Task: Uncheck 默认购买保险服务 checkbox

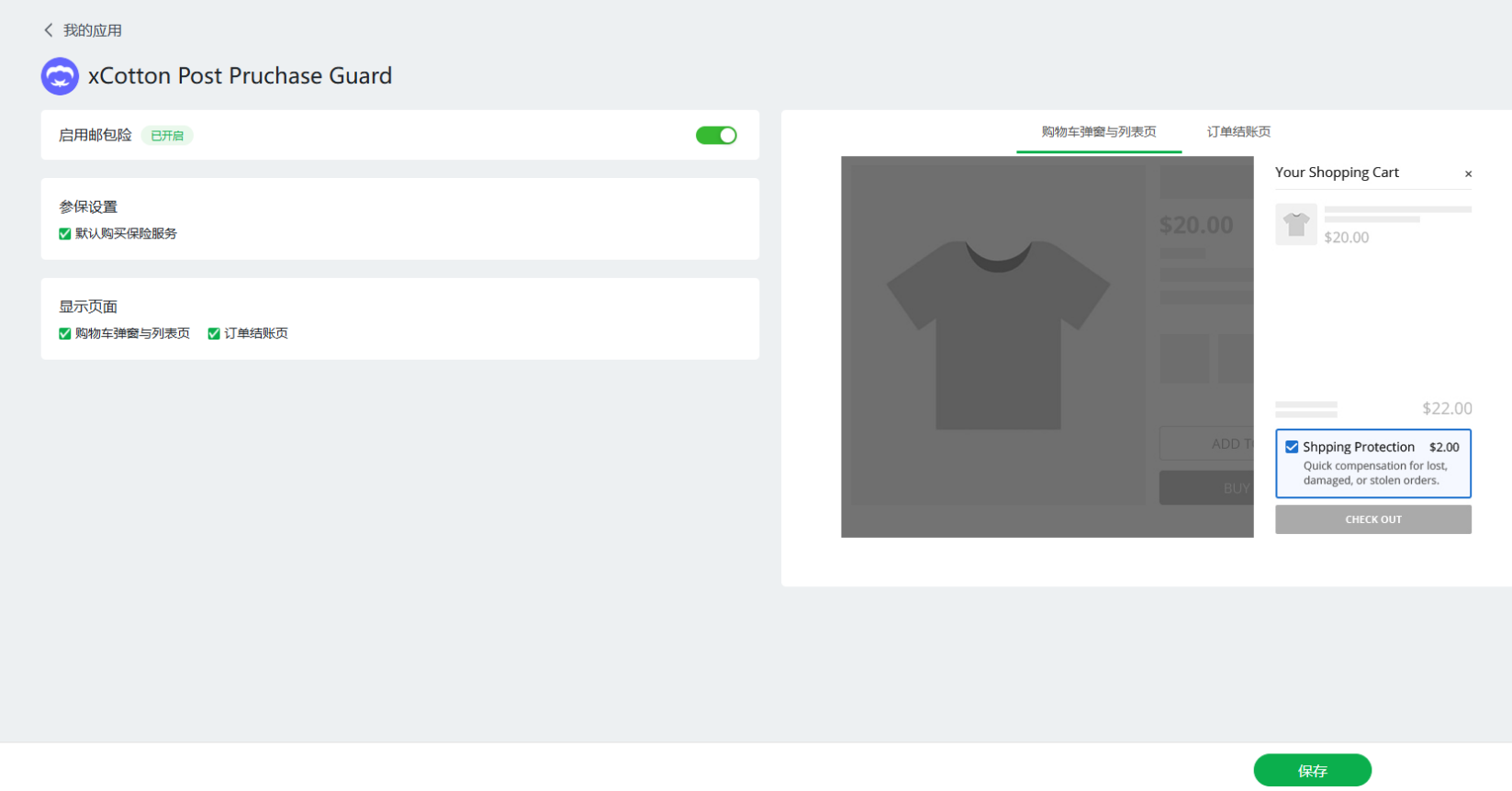Action: pyautogui.click(x=65, y=234)
